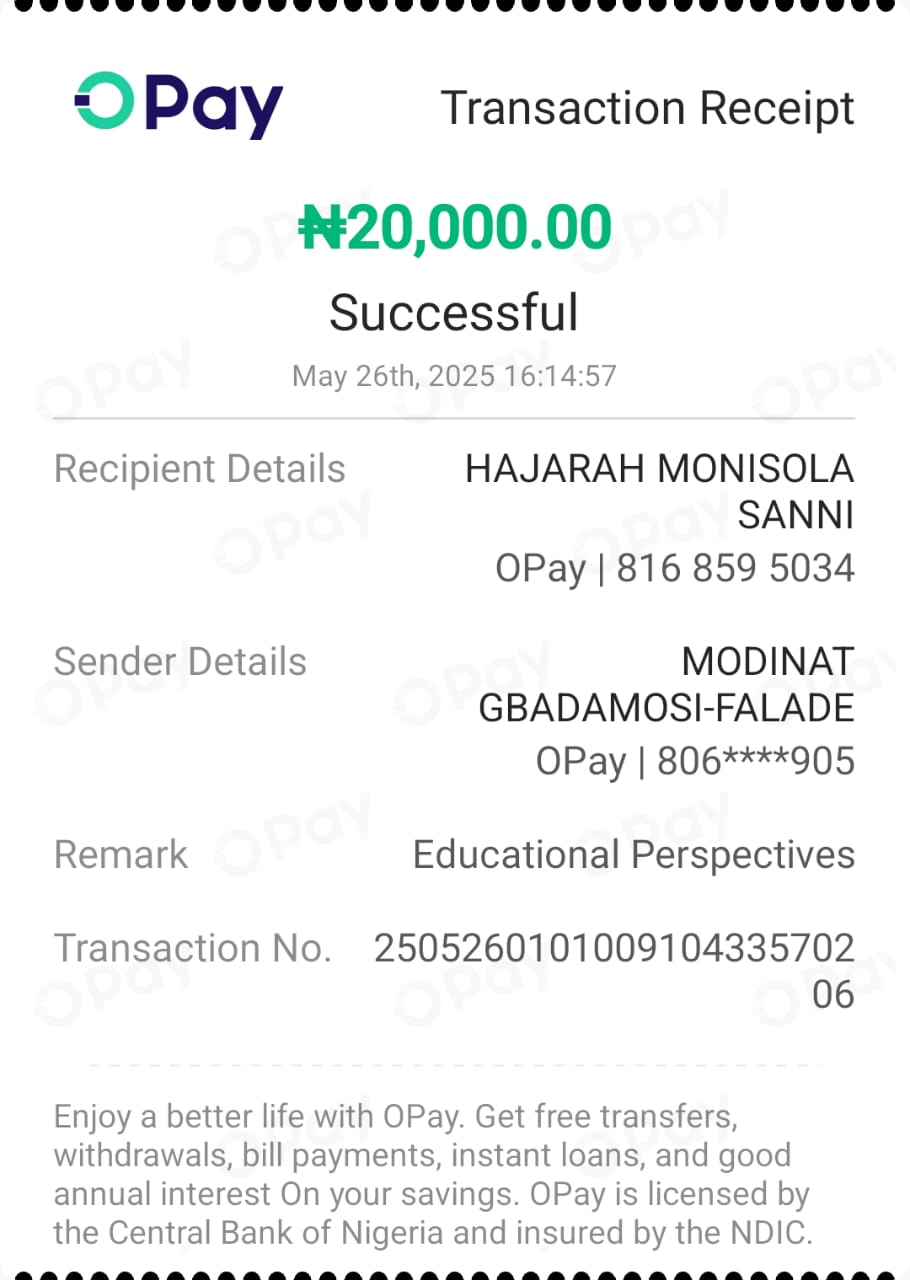Click the date May 26th, 2025 16:14:57

[454, 376]
